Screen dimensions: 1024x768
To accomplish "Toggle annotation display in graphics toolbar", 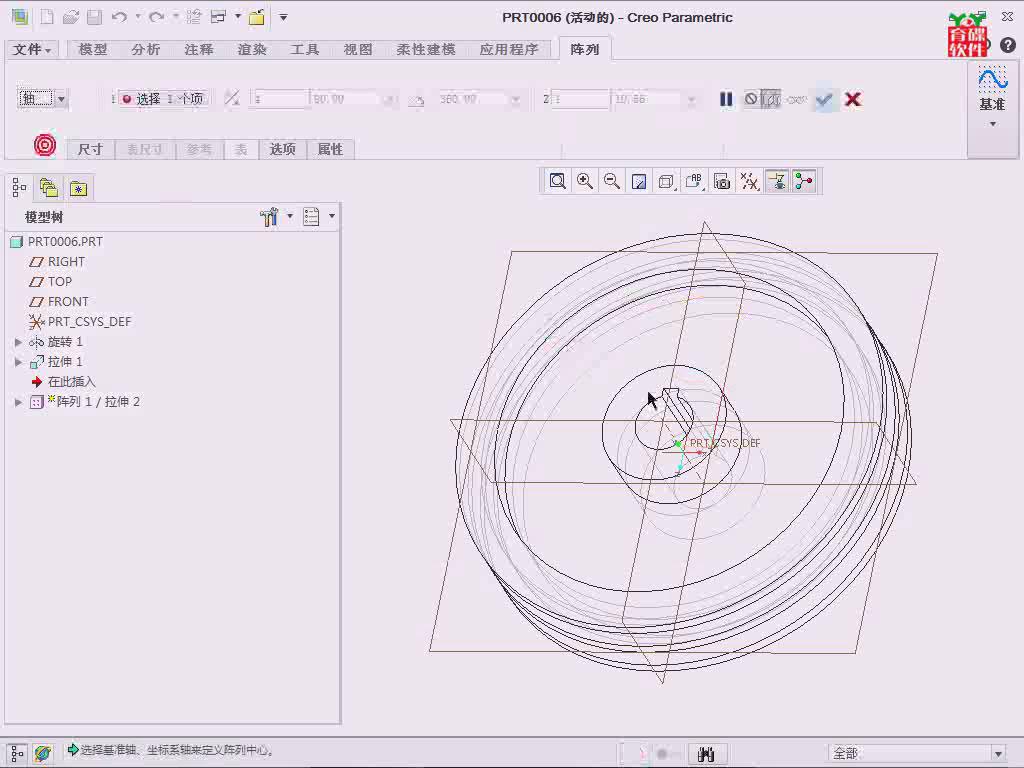I will [x=777, y=181].
